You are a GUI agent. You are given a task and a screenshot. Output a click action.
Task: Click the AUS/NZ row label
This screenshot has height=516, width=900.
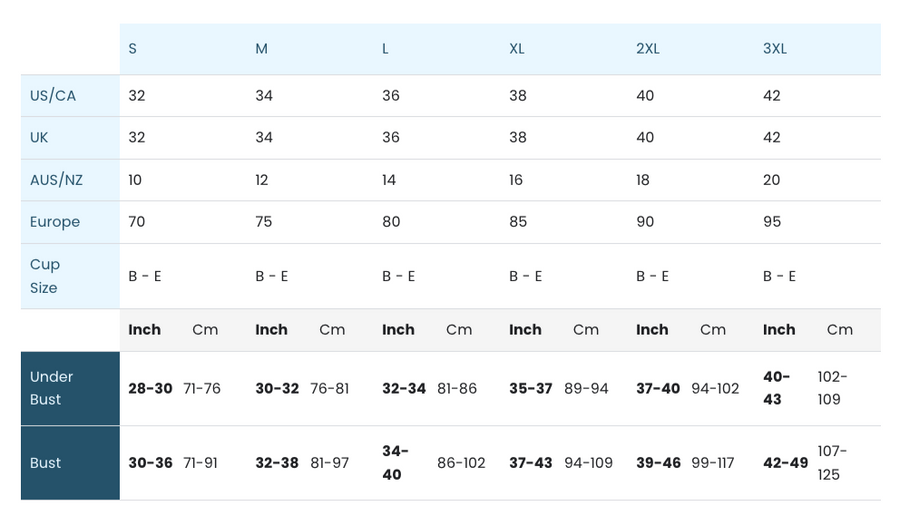56,180
